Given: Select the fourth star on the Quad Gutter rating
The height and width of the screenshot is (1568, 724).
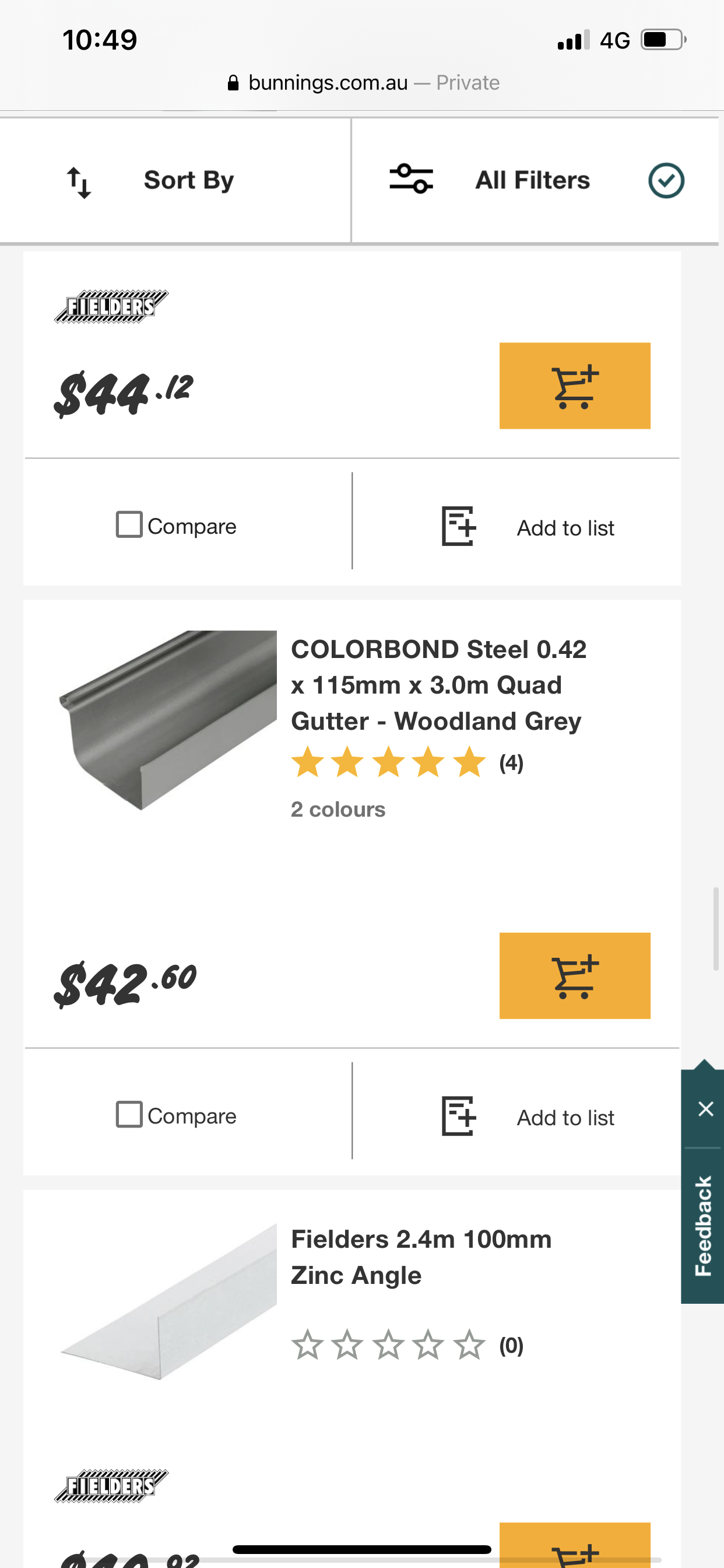Looking at the screenshot, I should coord(428,761).
